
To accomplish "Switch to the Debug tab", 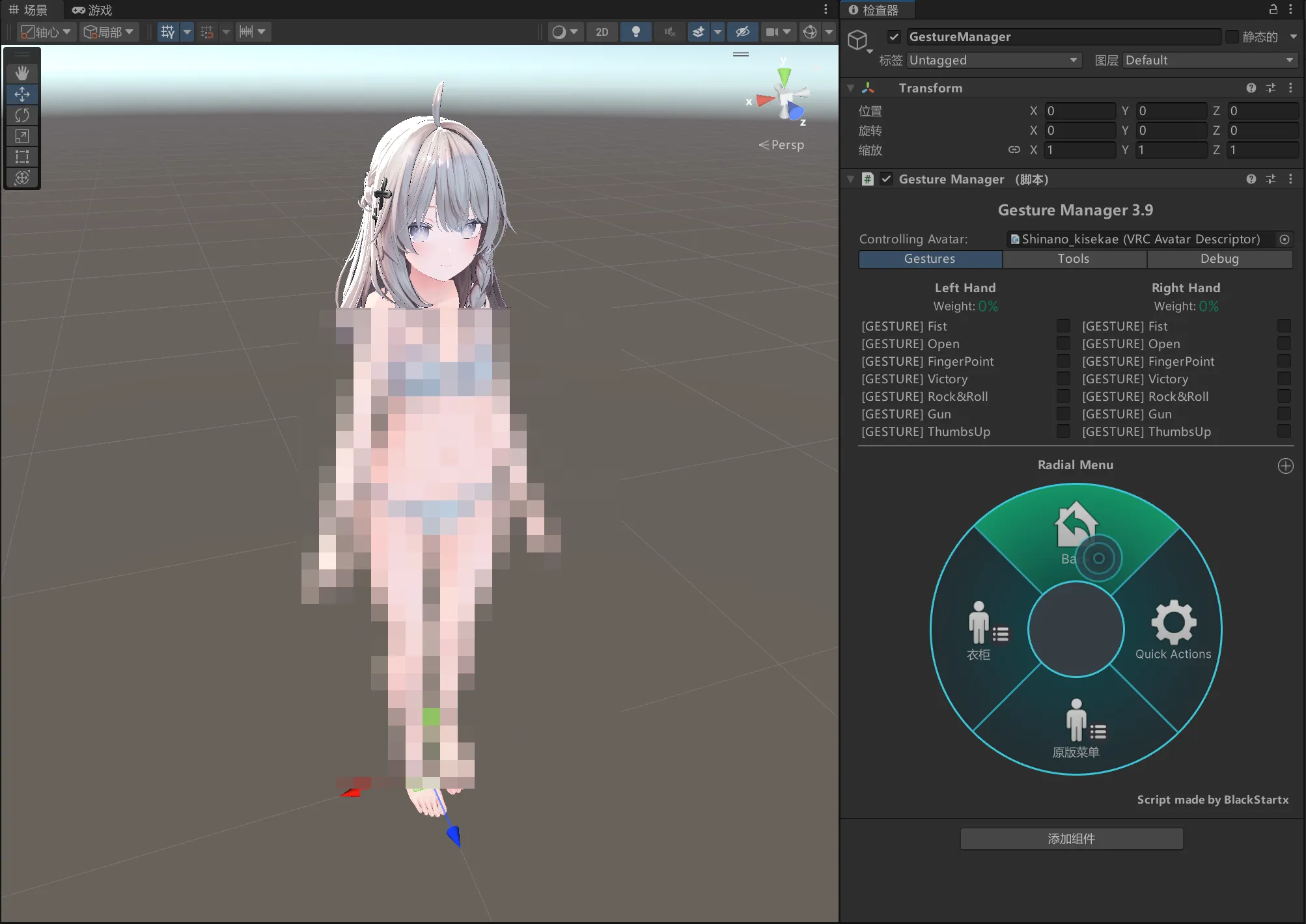I will pyautogui.click(x=1219, y=259).
